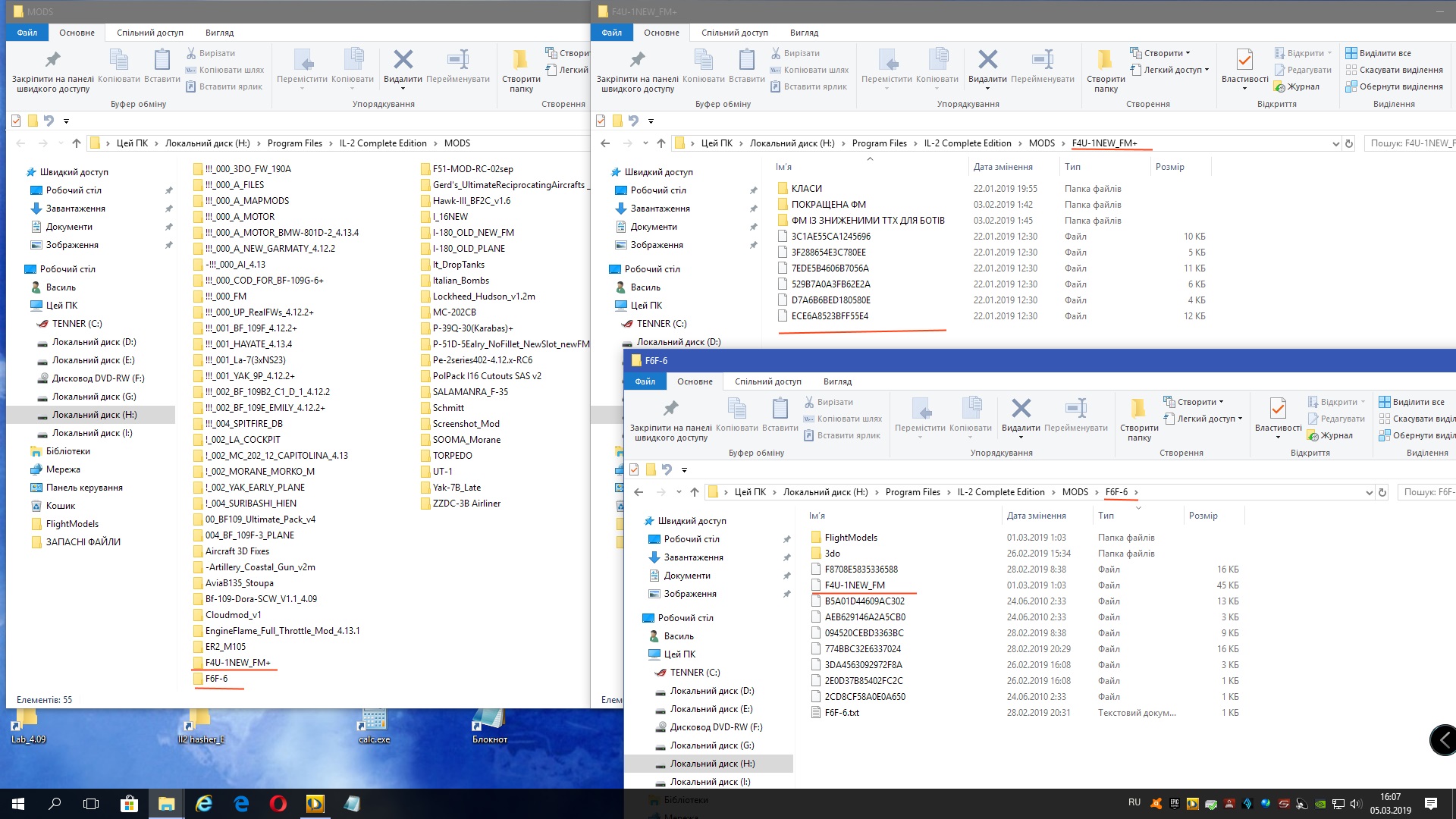
Task: Open the Основне tab in MODS window
Action: (x=77, y=33)
